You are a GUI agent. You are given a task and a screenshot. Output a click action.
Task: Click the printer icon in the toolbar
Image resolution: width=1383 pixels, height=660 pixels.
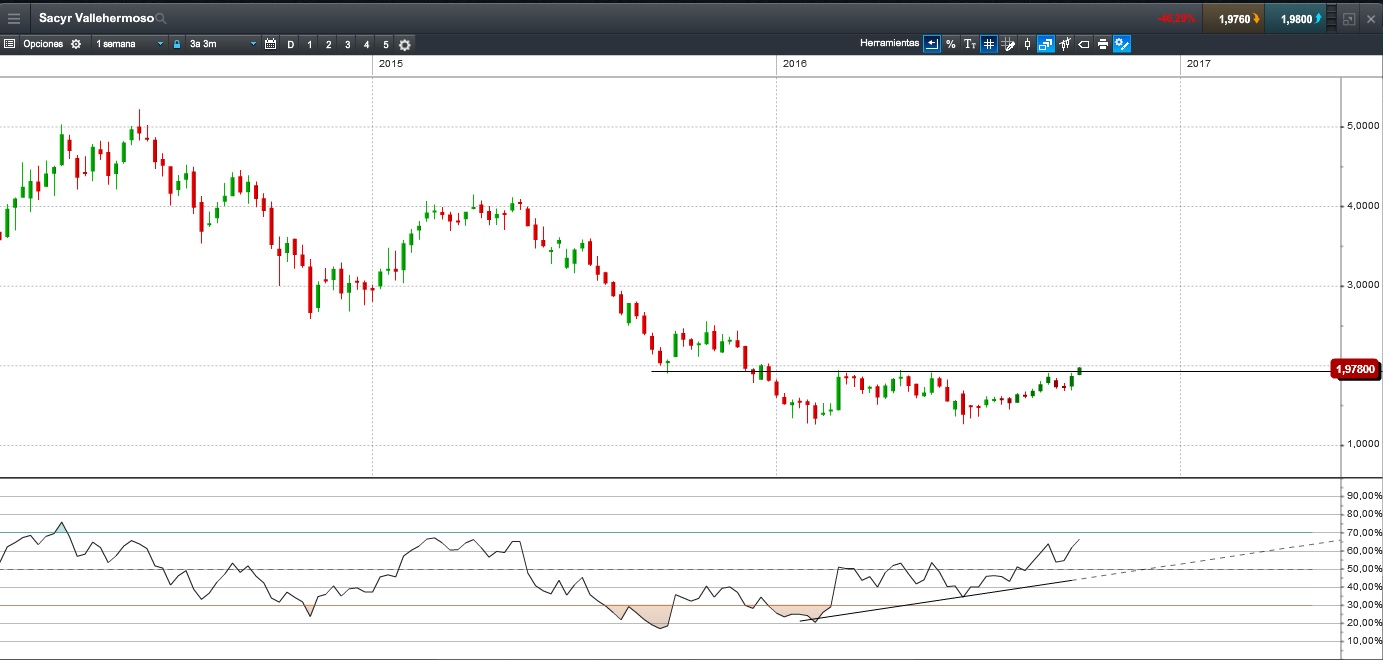coord(1102,44)
